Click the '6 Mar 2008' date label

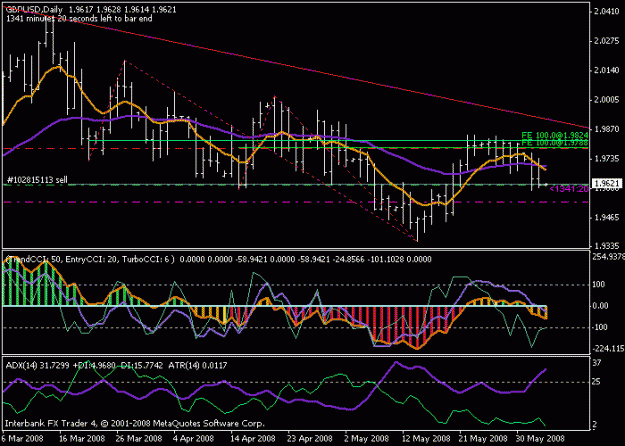click(x=23, y=439)
